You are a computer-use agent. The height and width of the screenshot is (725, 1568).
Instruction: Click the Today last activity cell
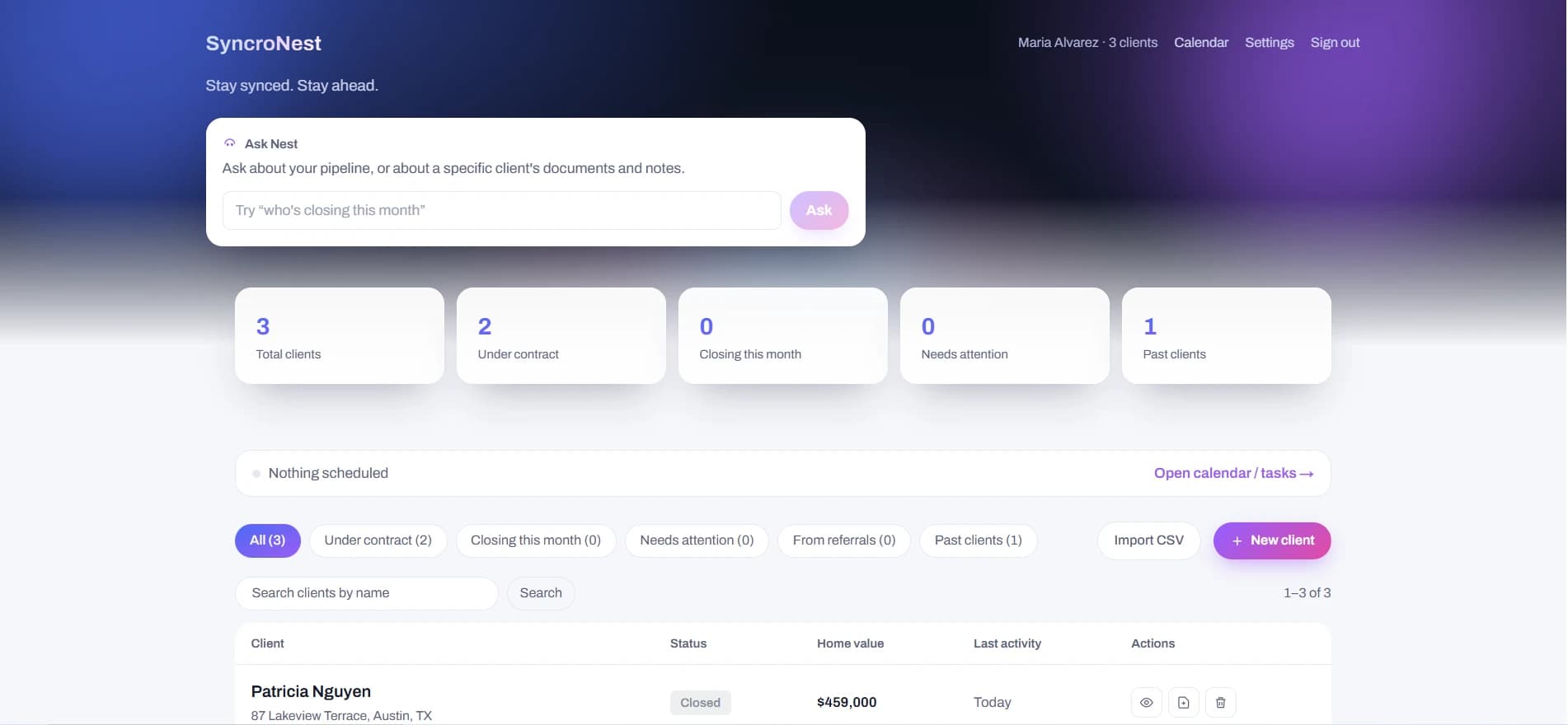point(992,703)
